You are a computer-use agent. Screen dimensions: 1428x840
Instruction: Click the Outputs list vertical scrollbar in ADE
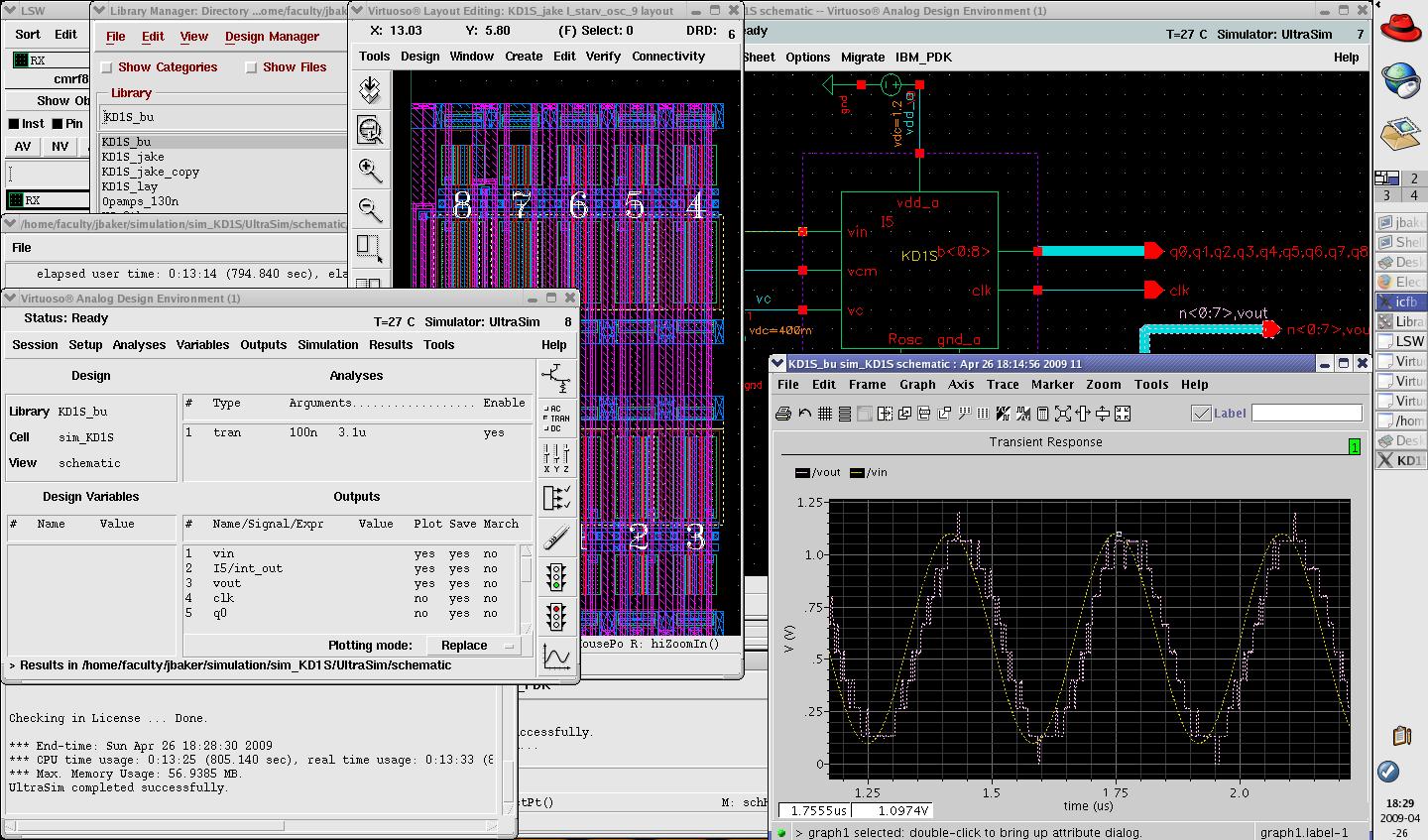pos(527,590)
